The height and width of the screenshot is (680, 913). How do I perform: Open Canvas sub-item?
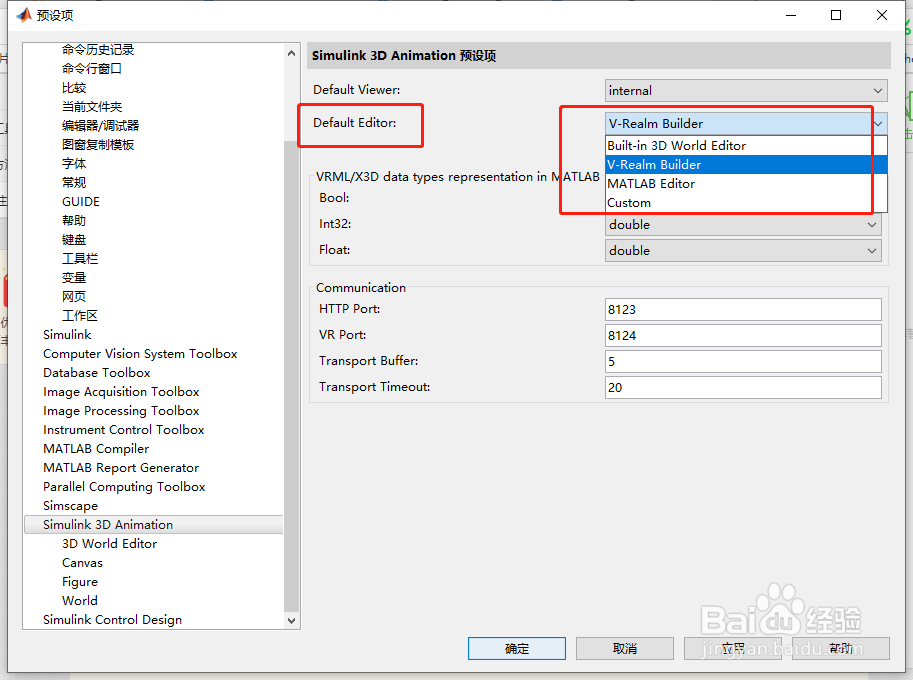[82, 563]
